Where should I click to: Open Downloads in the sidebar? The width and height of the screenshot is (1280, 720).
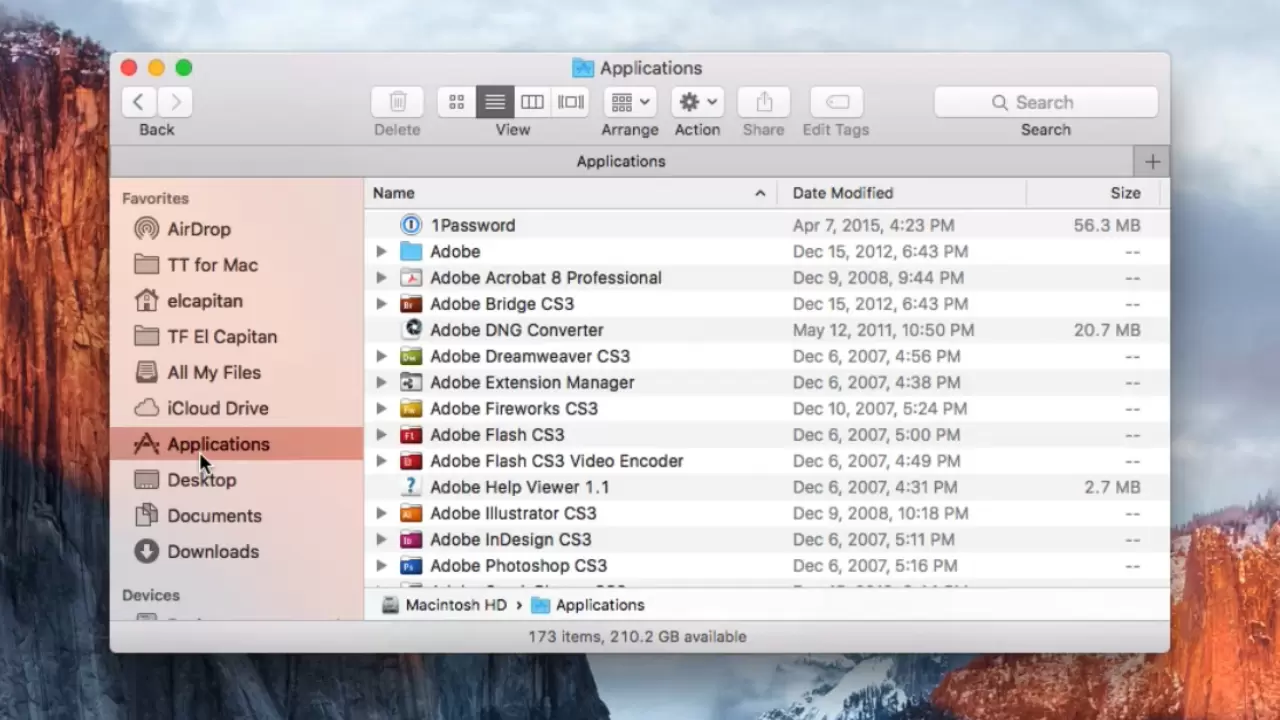[213, 552]
